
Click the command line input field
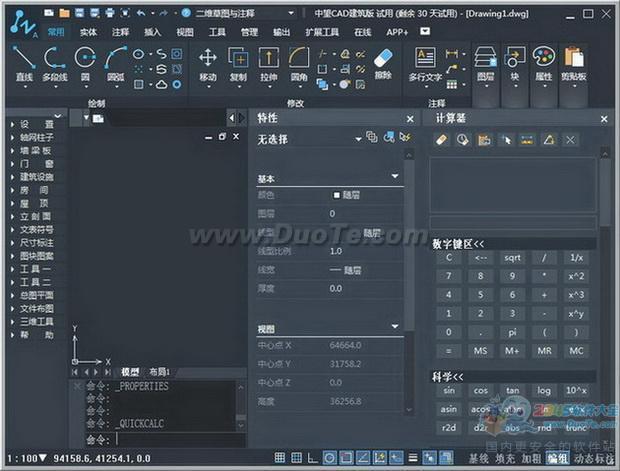[165, 440]
